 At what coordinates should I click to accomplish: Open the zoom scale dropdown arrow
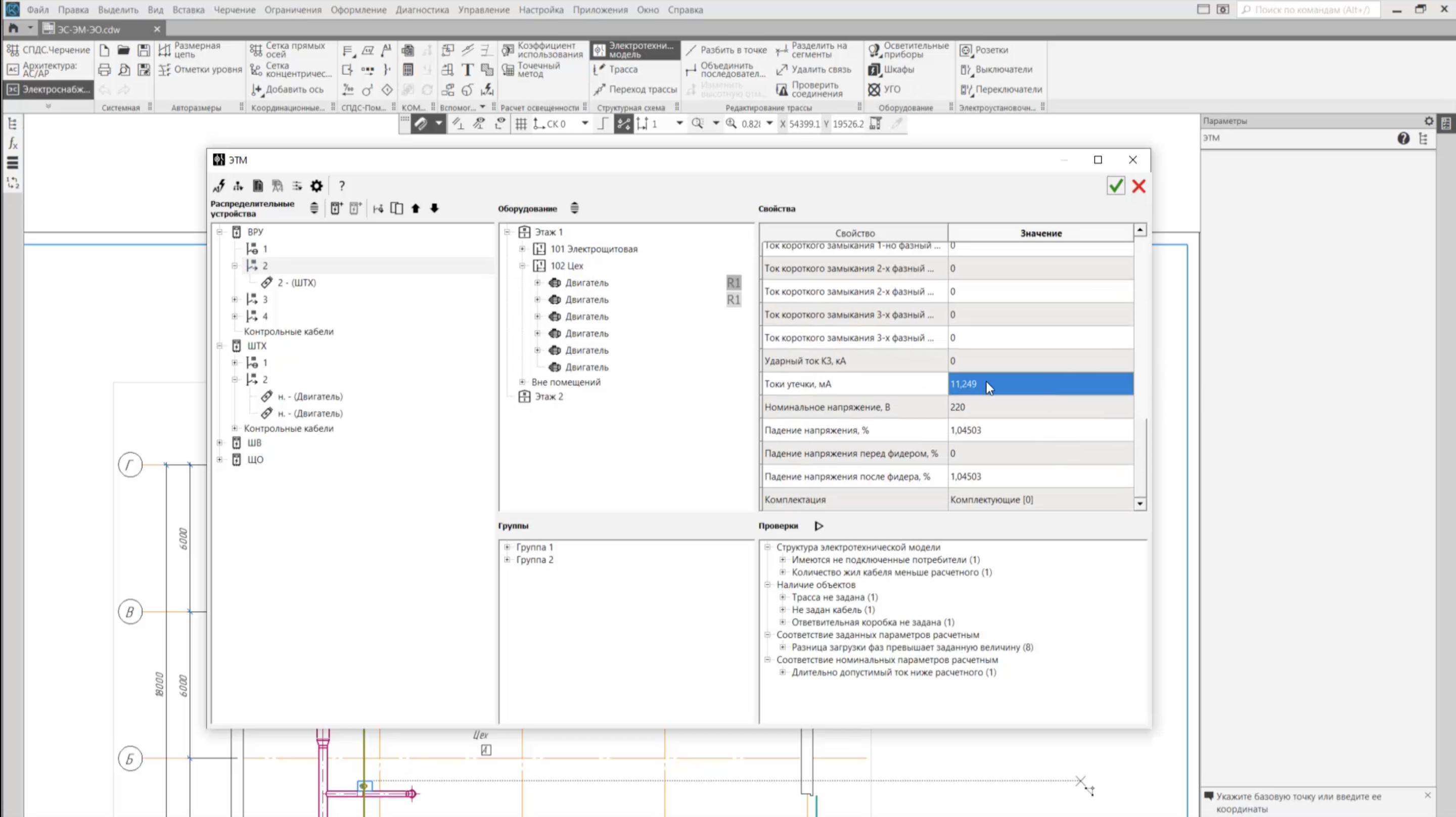769,124
